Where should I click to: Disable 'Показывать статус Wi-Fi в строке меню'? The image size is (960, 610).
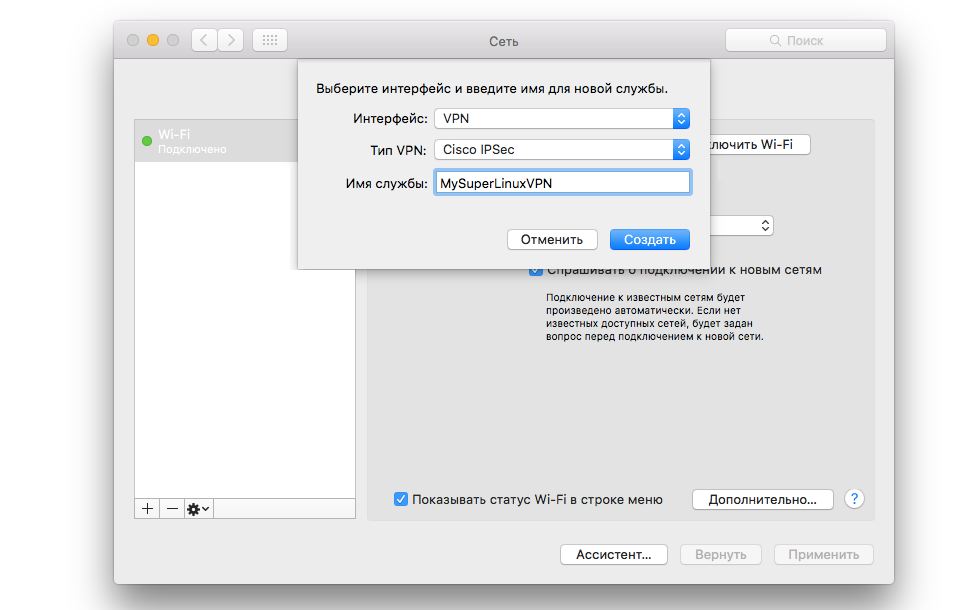click(x=402, y=498)
